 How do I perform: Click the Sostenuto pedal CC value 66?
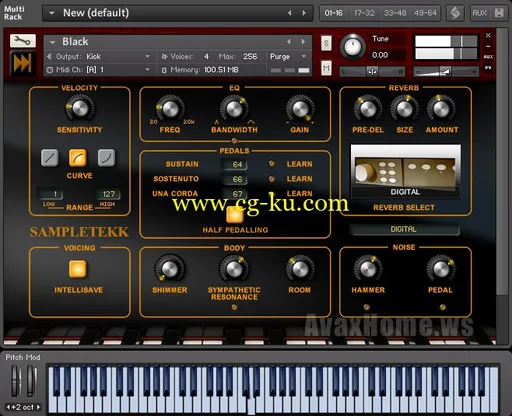235,179
